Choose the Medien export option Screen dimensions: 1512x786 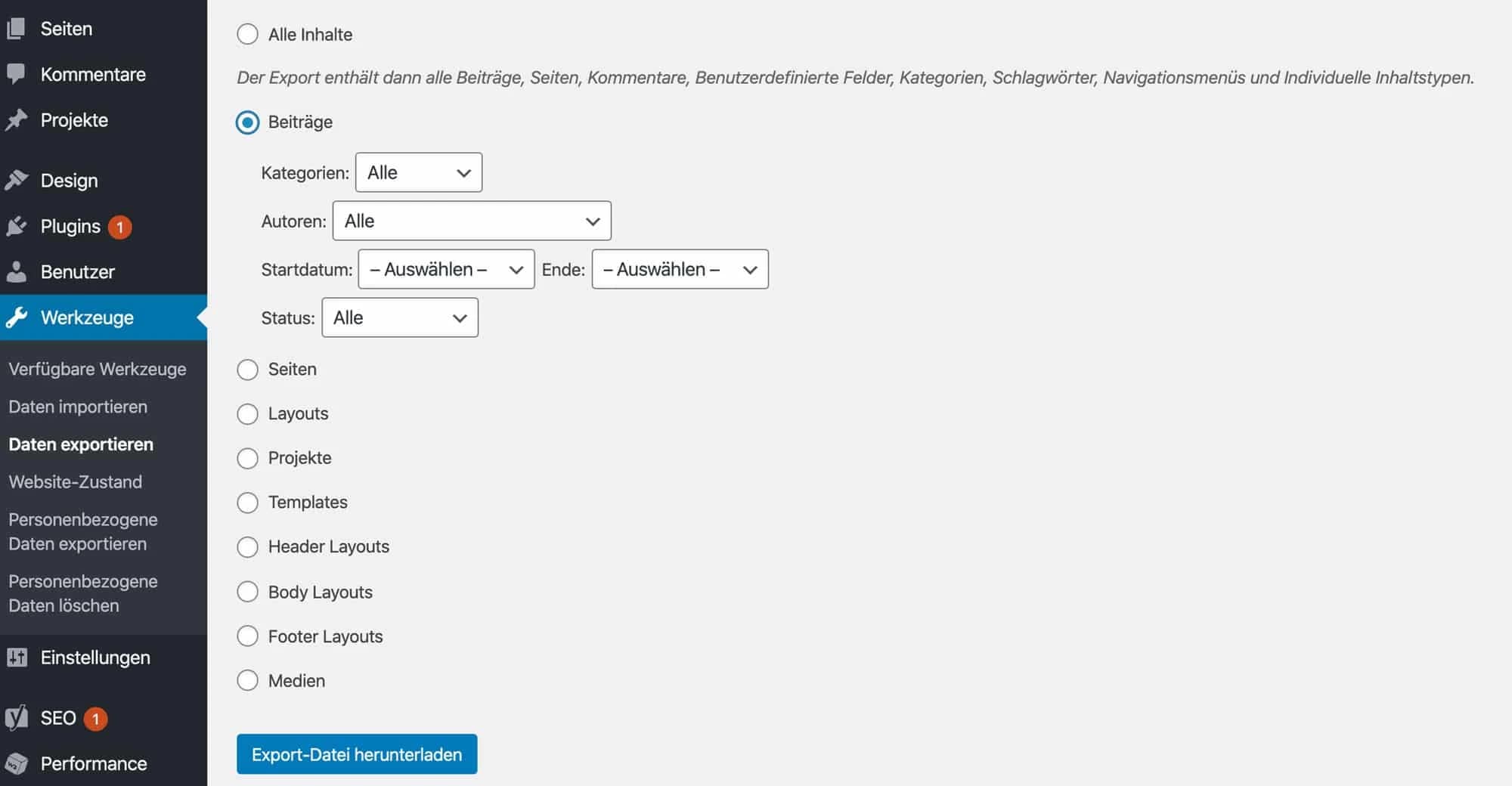(247, 680)
